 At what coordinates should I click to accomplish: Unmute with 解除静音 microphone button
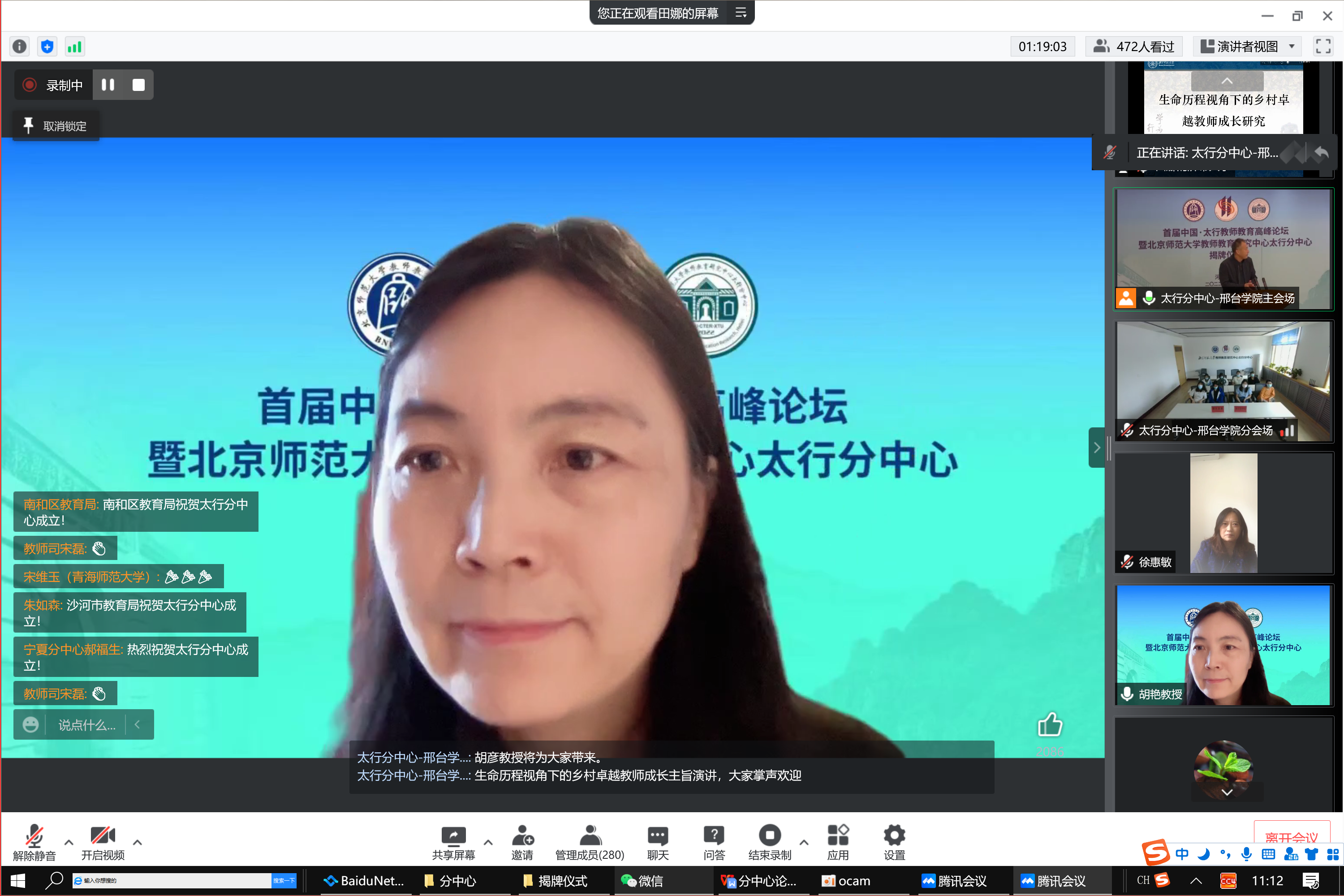click(x=34, y=843)
